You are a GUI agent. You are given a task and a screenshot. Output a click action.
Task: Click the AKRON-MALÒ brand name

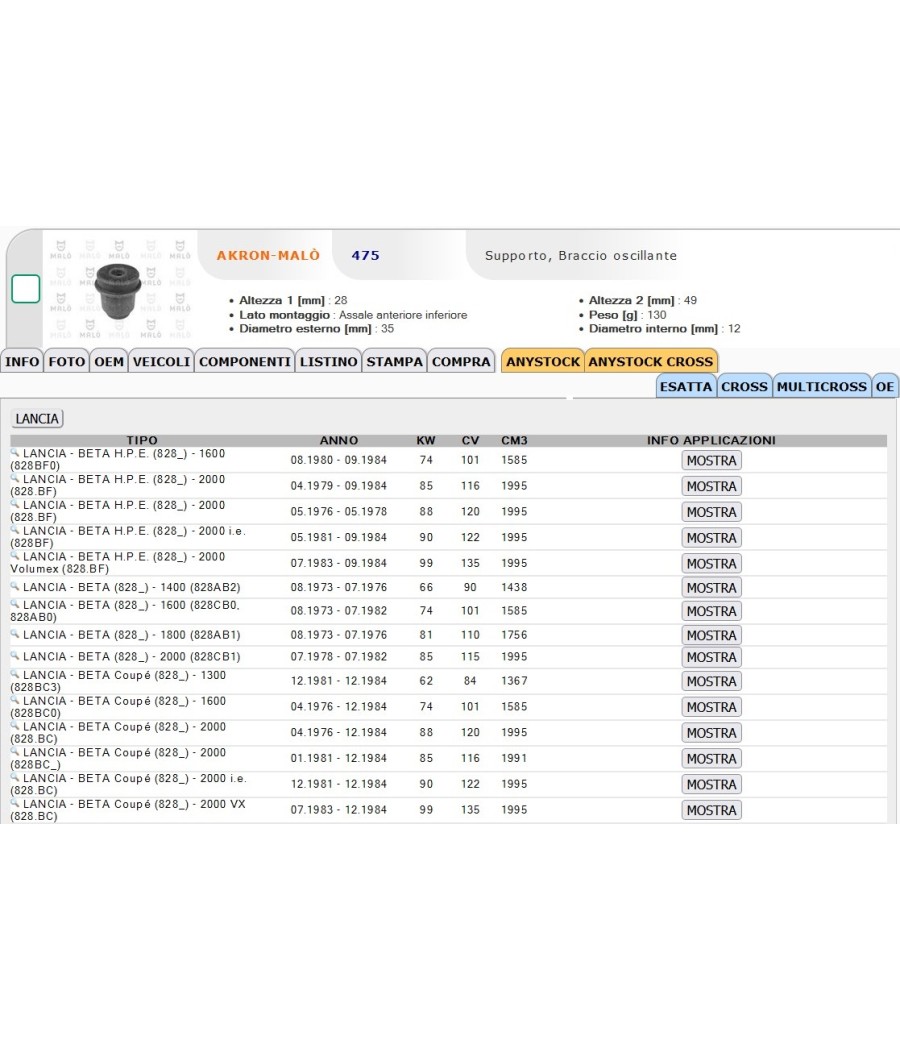click(268, 255)
